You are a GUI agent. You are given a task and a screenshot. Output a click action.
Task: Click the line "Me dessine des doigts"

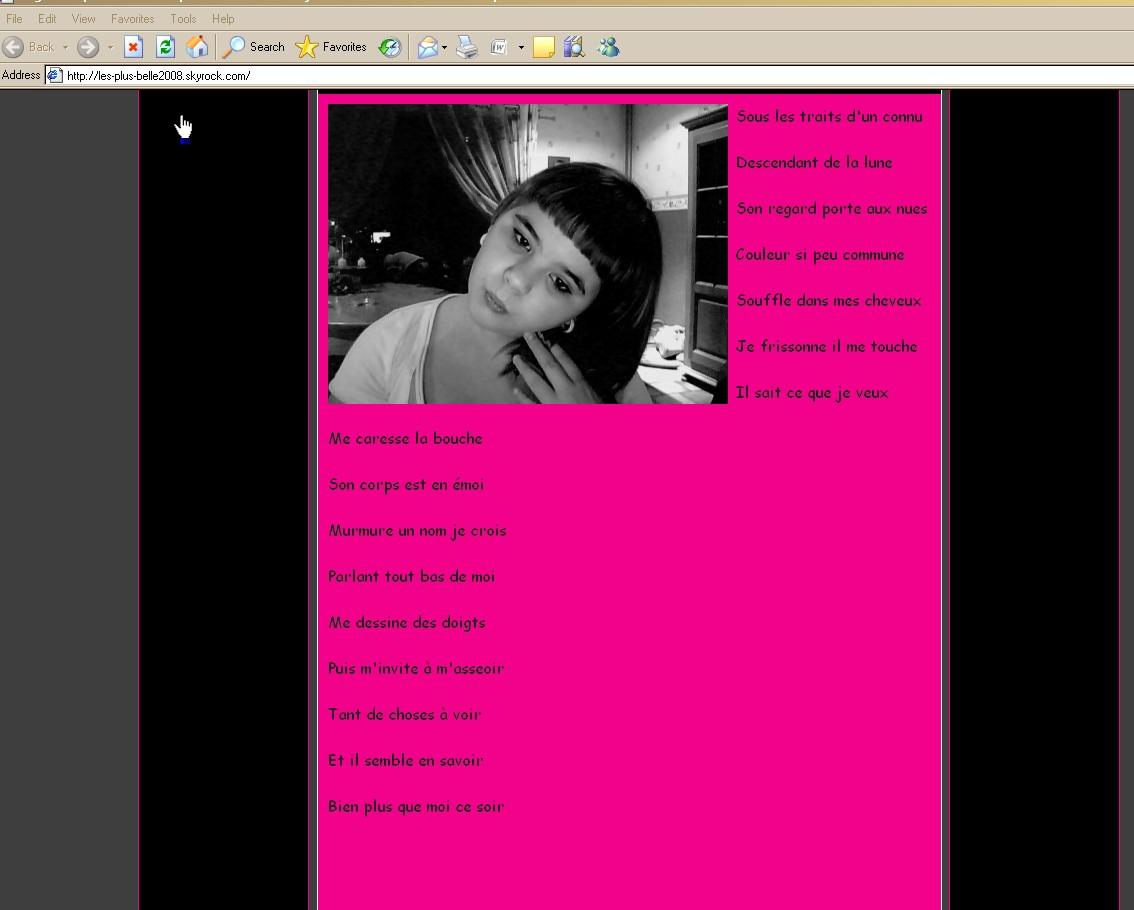pyautogui.click(x=407, y=623)
